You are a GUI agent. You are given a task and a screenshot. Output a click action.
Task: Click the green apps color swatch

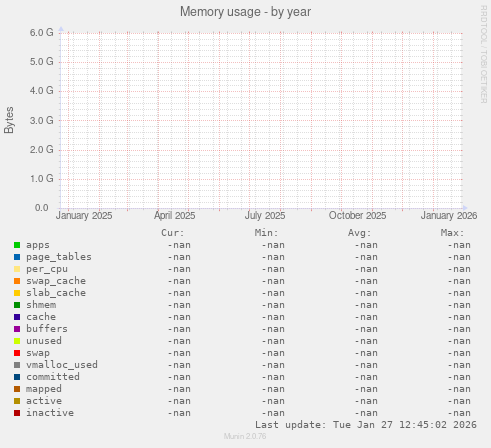click(17, 245)
